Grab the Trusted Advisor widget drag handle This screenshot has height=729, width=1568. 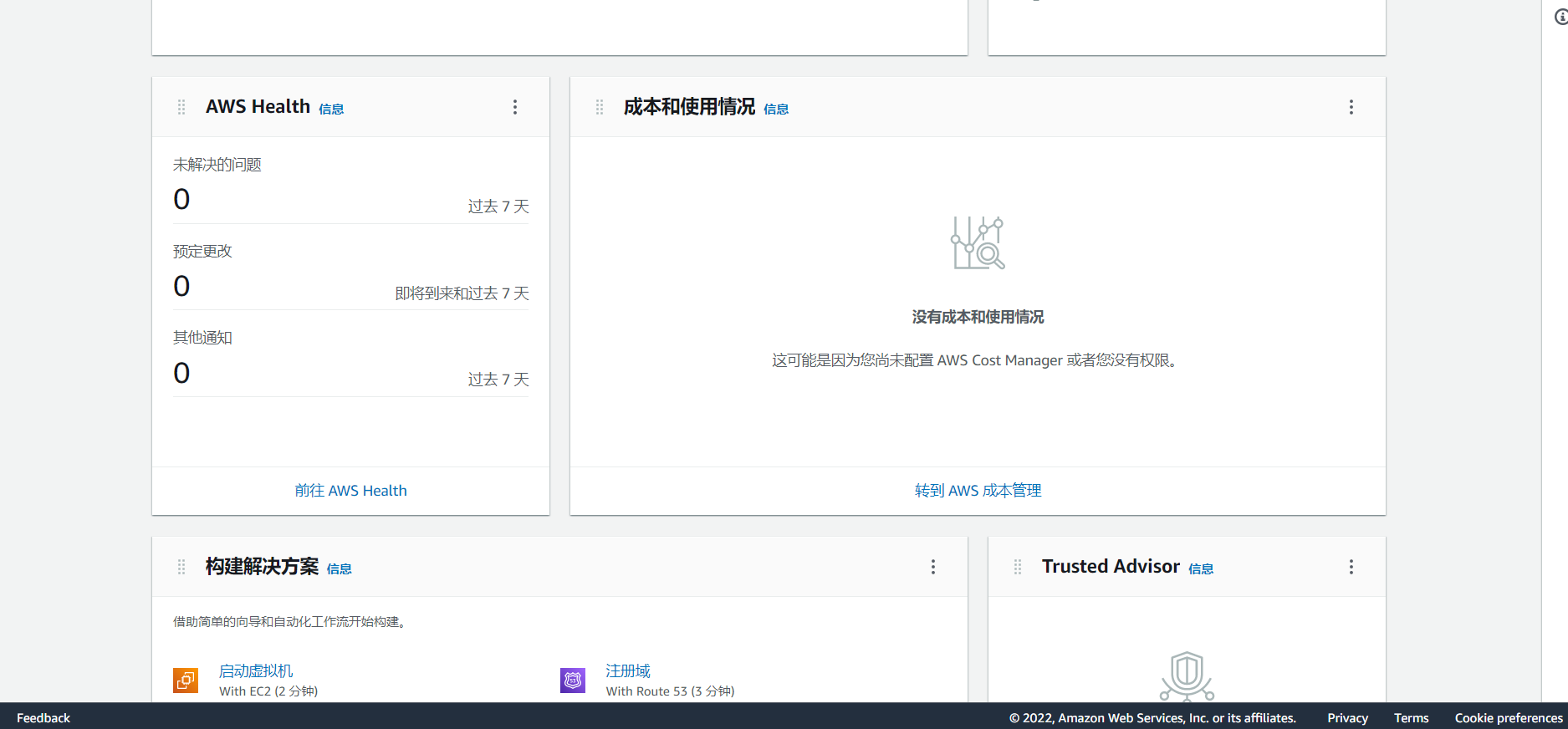[1018, 567]
